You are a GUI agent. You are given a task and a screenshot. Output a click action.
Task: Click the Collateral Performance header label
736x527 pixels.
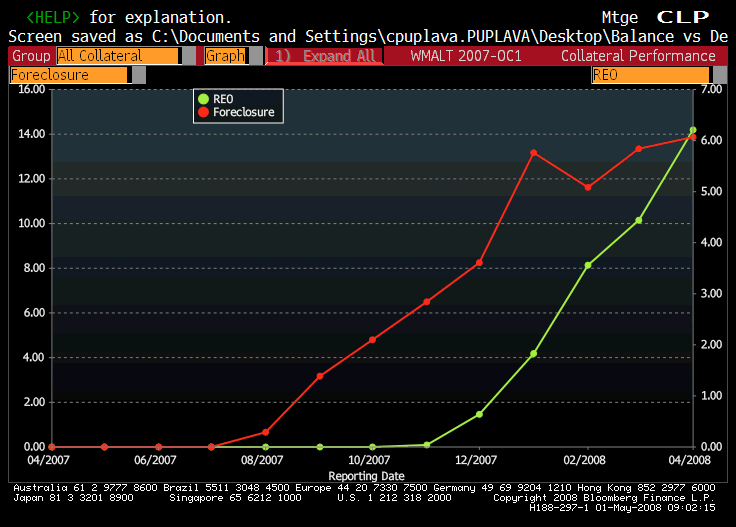click(x=638, y=56)
